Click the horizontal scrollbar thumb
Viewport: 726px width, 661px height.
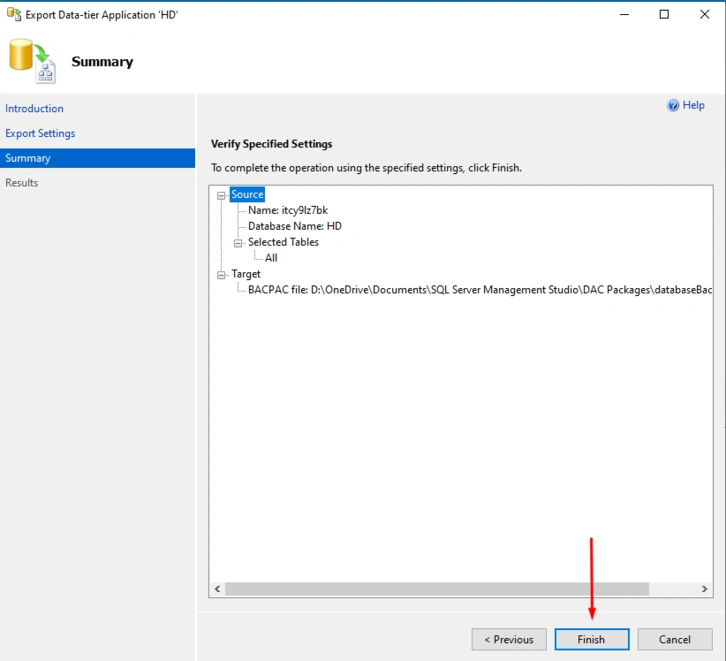click(x=437, y=589)
